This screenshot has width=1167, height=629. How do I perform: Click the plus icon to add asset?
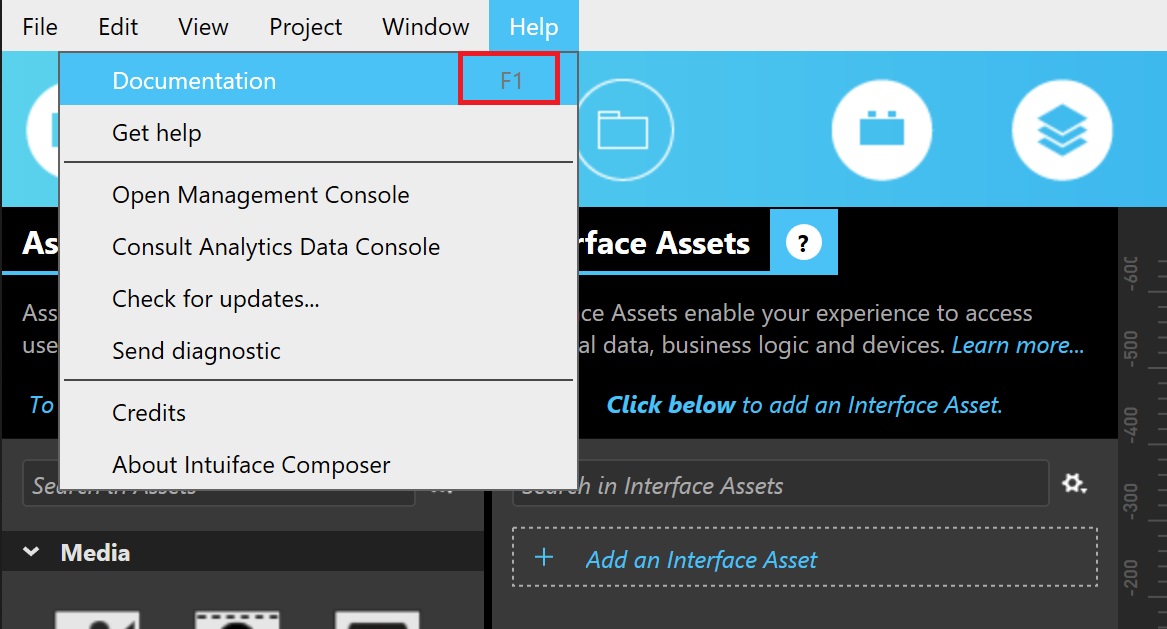[544, 558]
